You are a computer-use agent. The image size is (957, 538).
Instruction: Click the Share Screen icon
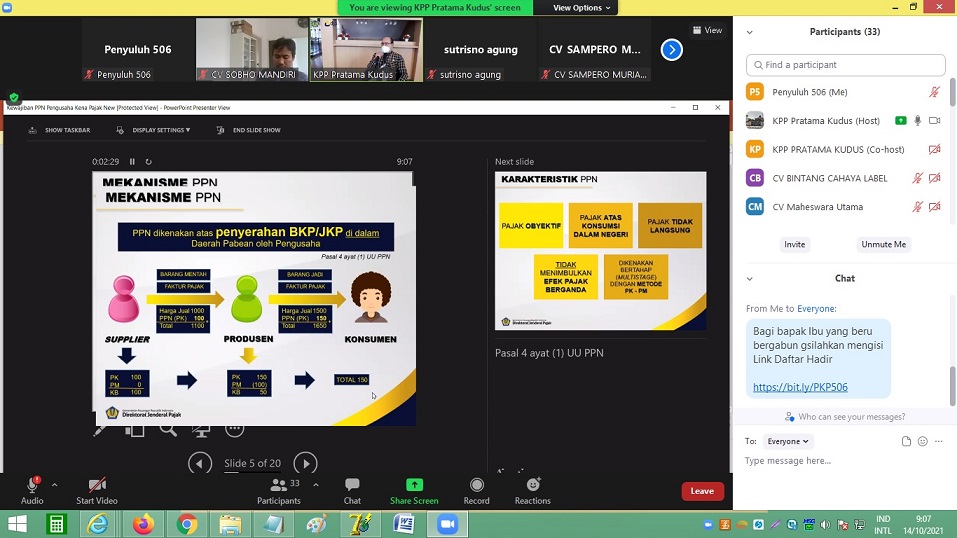pyautogui.click(x=414, y=485)
